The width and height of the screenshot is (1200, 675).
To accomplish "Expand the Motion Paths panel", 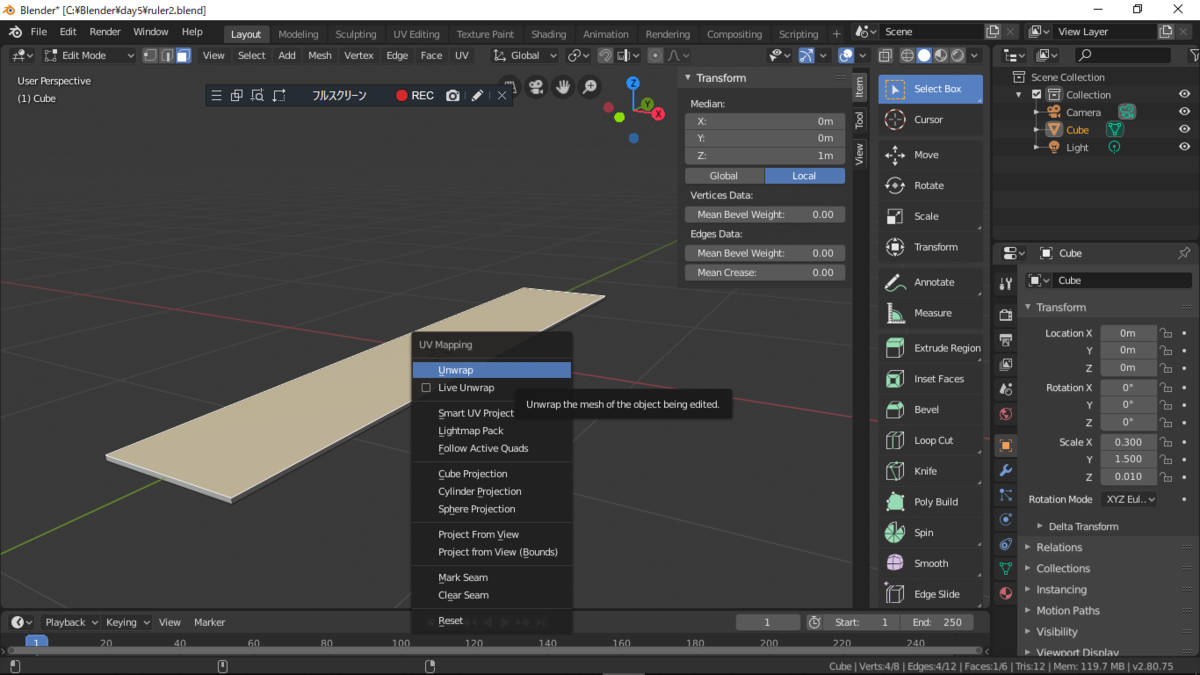I will (x=1067, y=611).
